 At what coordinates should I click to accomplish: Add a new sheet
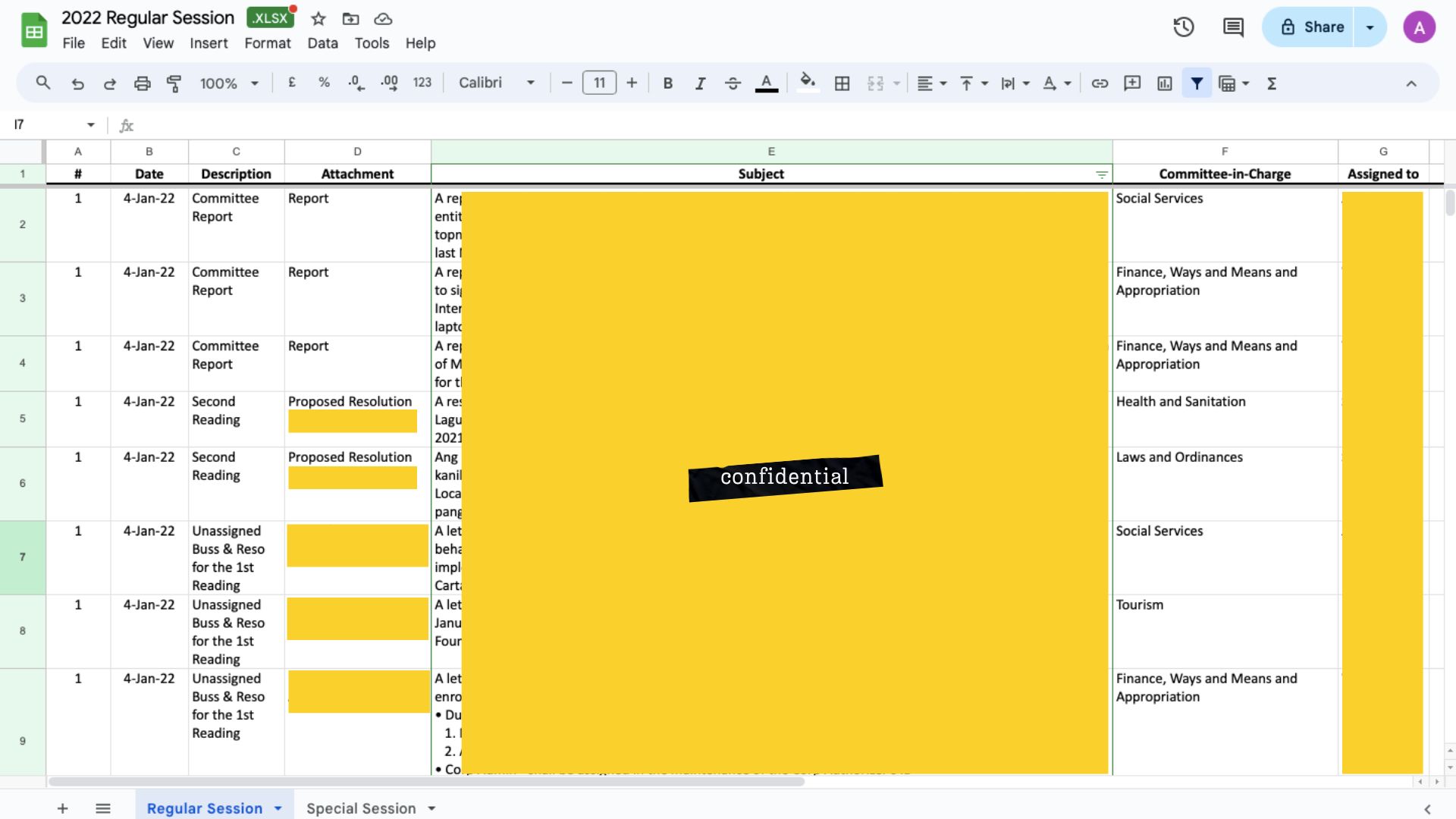[63, 808]
